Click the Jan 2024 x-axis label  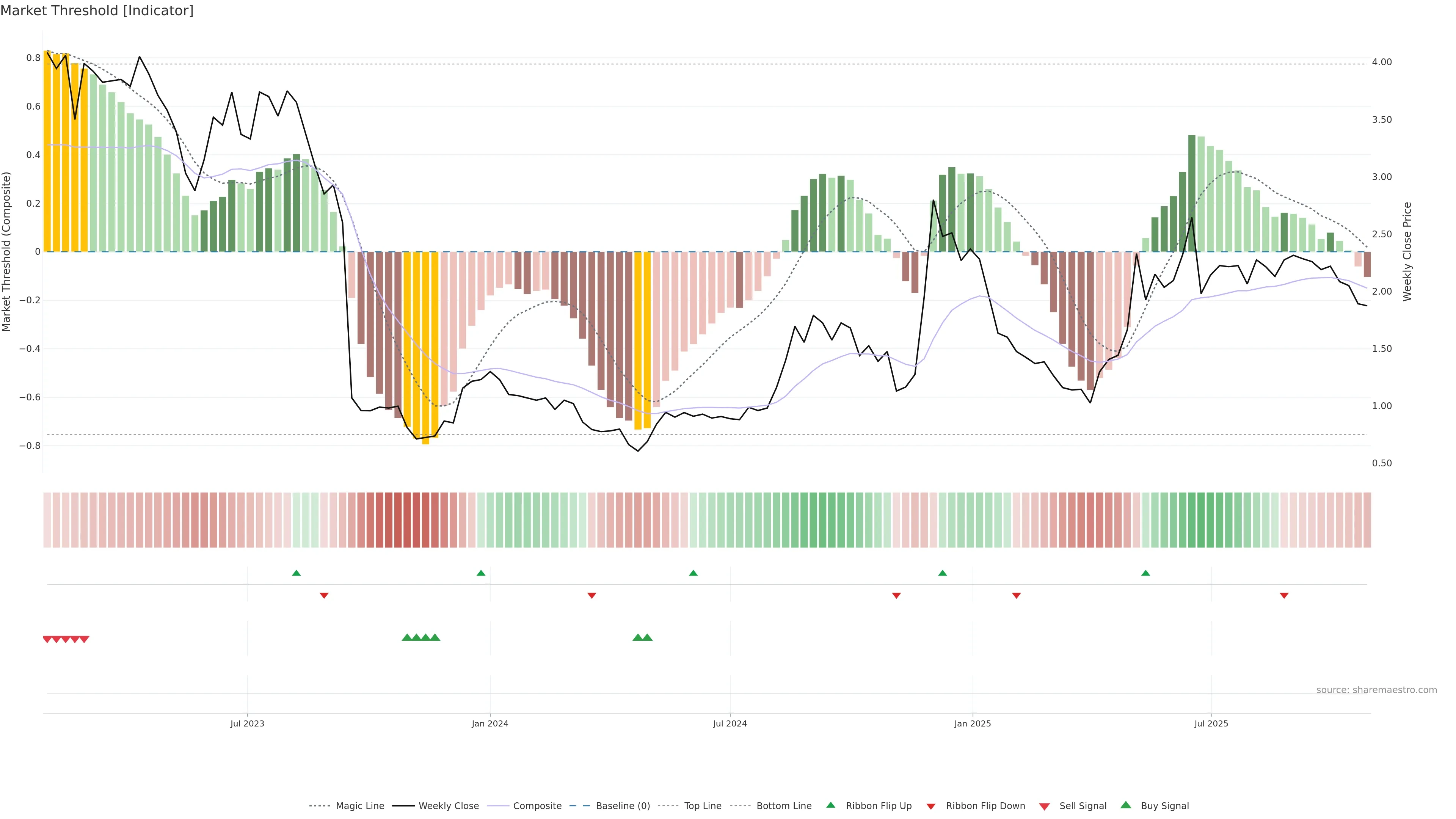(490, 723)
